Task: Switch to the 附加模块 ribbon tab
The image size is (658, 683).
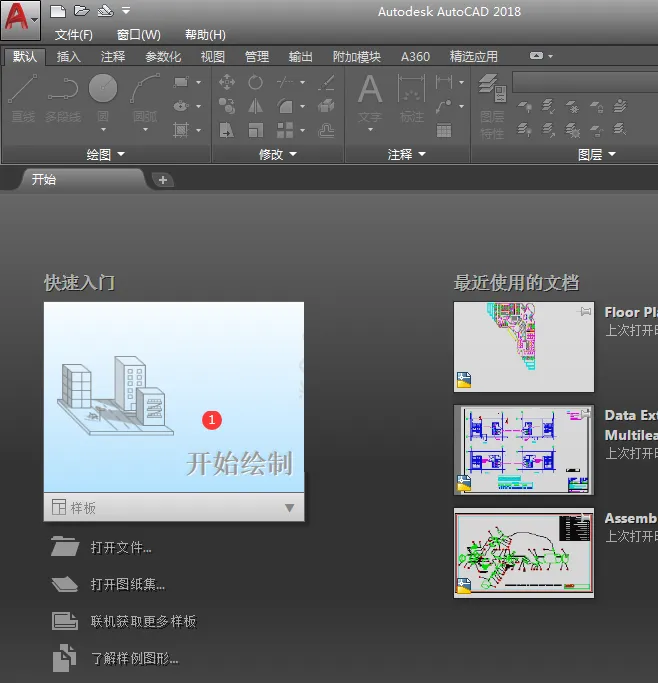Action: (x=357, y=57)
